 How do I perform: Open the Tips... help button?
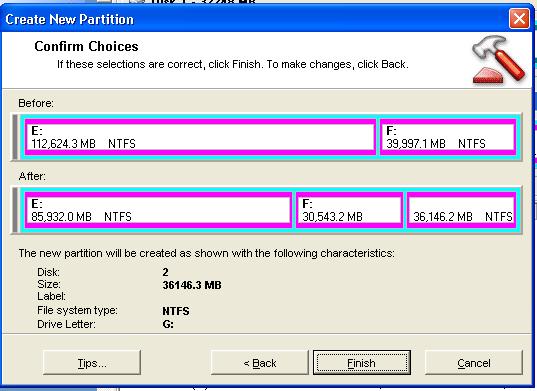pyautogui.click(x=92, y=363)
